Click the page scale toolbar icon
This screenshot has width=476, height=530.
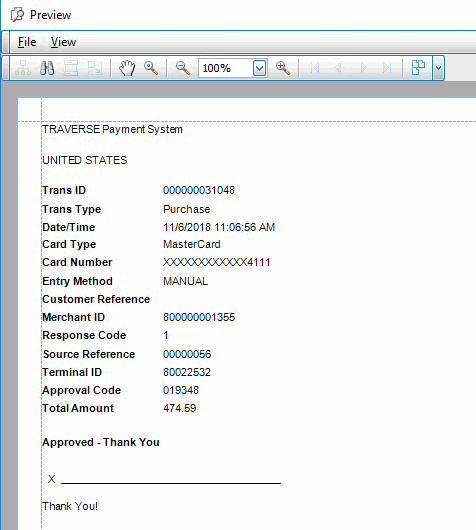[94, 68]
